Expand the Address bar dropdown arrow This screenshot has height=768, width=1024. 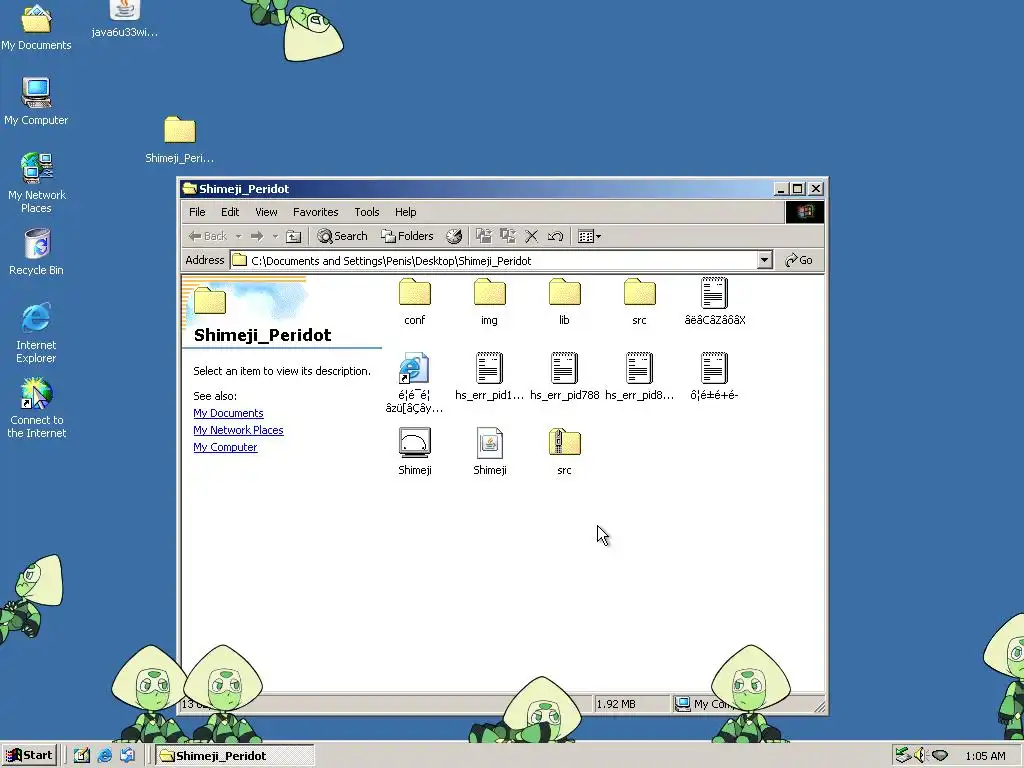tap(765, 261)
